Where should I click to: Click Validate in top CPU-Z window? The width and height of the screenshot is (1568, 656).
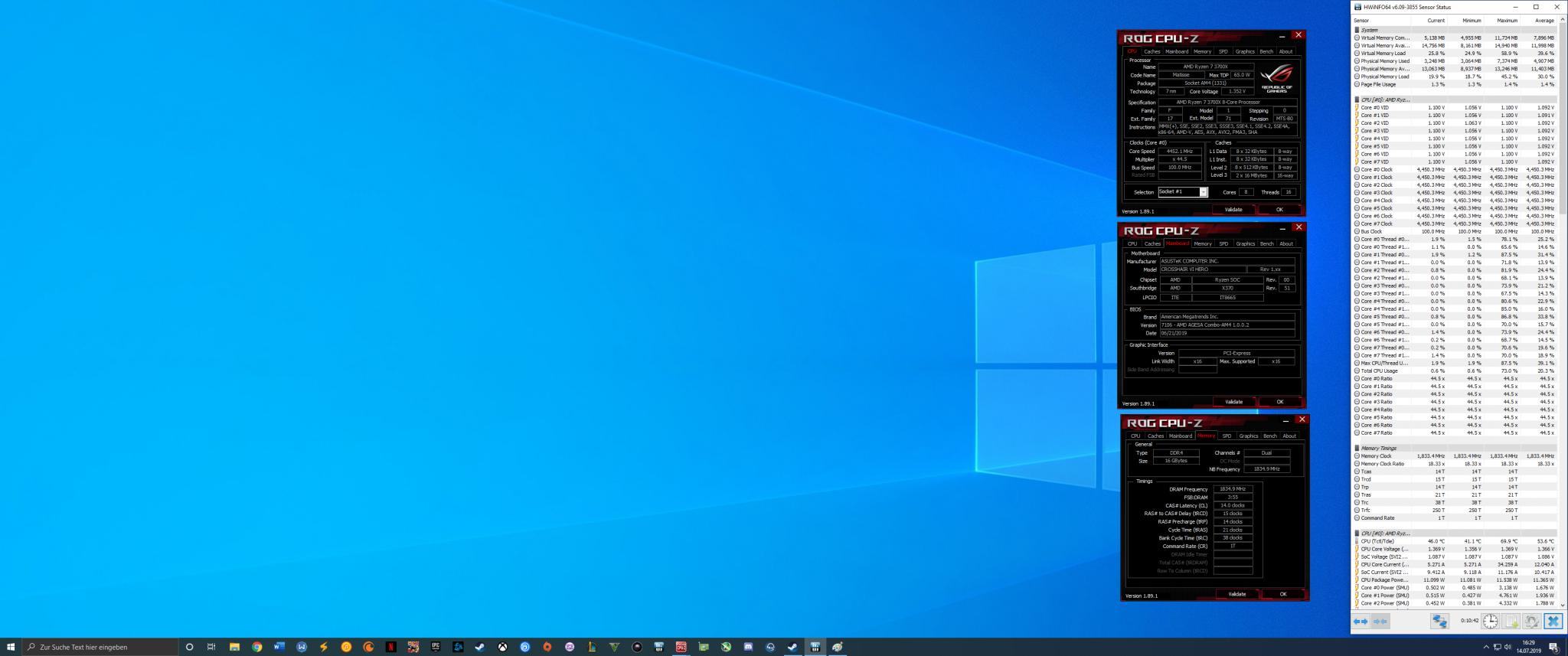tap(1233, 210)
